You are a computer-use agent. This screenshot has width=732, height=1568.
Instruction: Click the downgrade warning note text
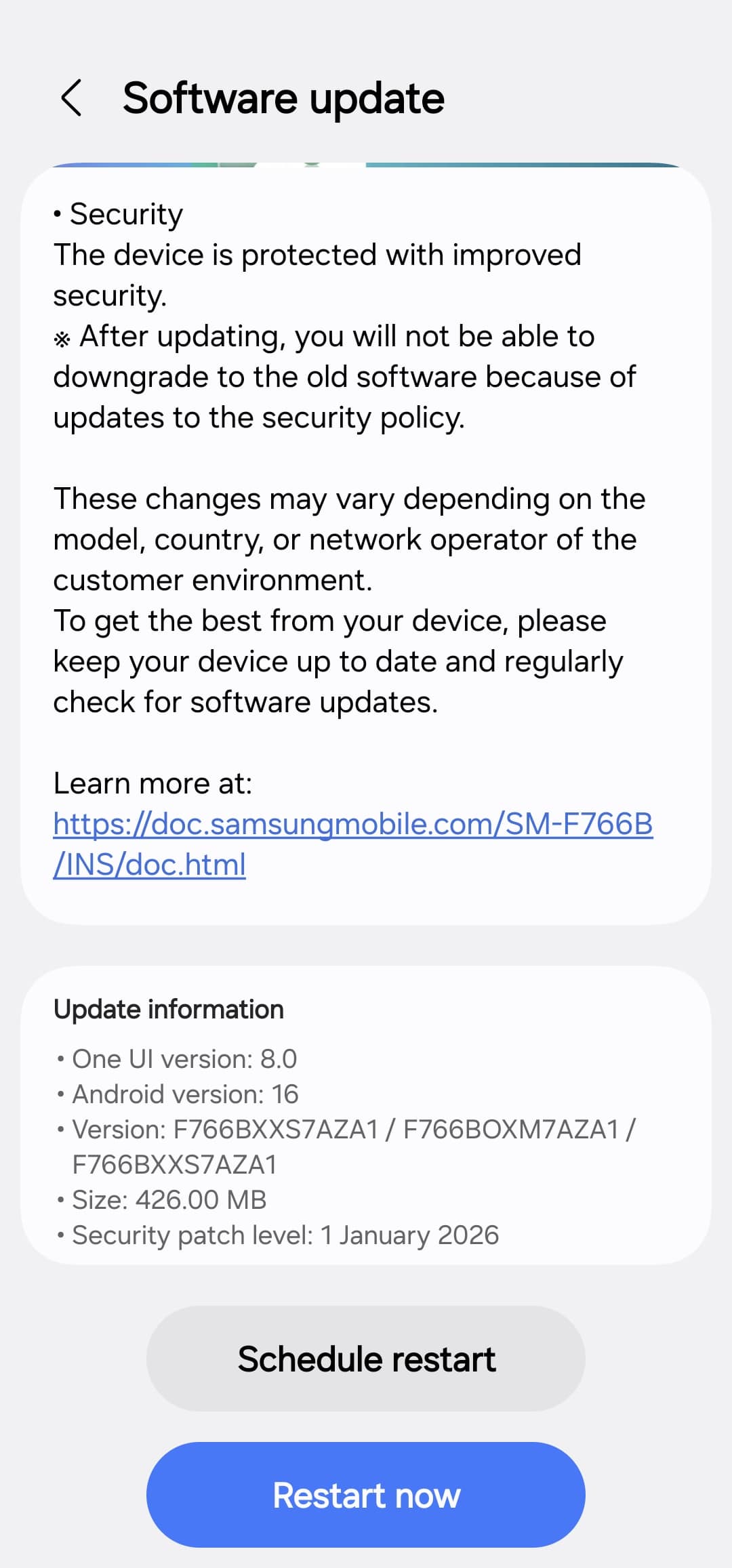coord(344,377)
